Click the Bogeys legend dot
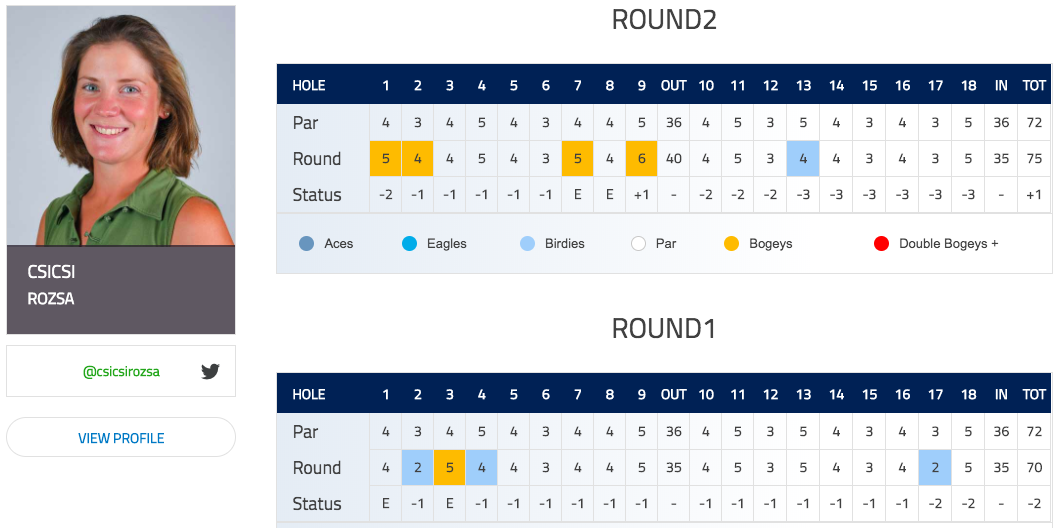This screenshot has width=1062, height=528. pos(731,244)
